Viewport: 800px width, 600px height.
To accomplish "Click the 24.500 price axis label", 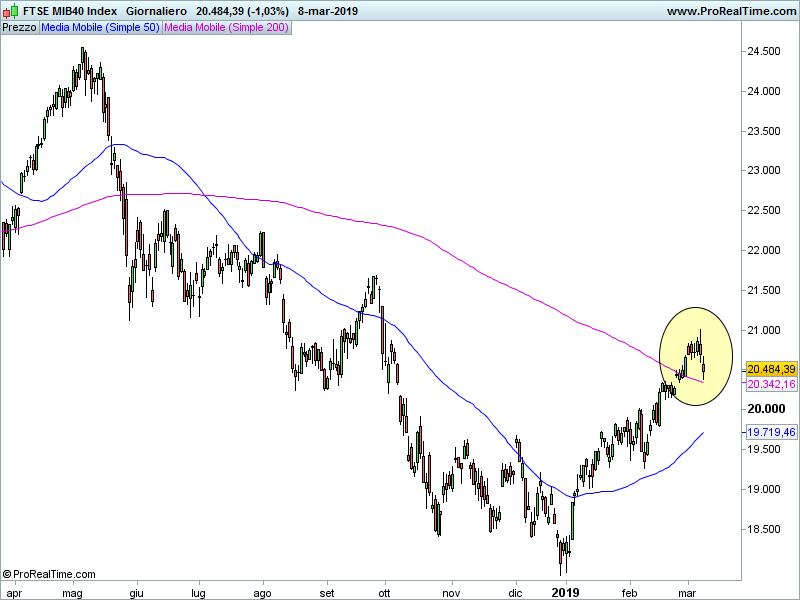I will point(764,51).
